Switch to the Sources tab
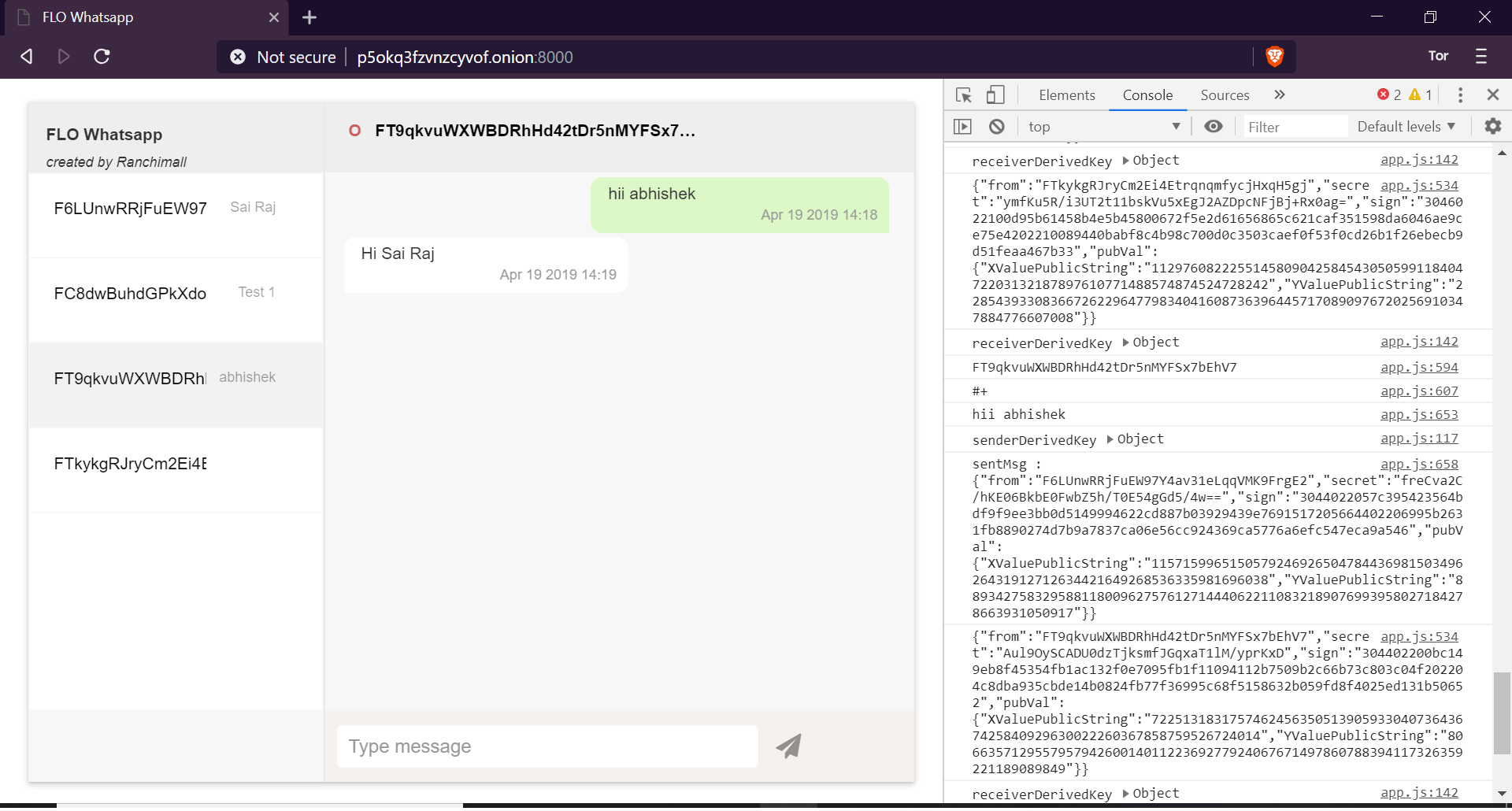This screenshot has width=1512, height=811. point(1225,94)
